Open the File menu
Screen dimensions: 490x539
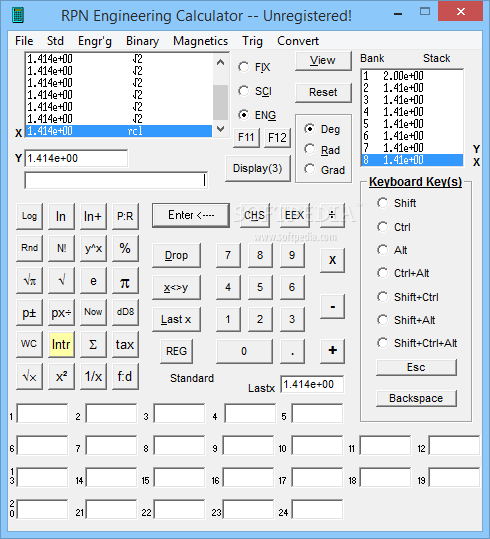pos(24,41)
